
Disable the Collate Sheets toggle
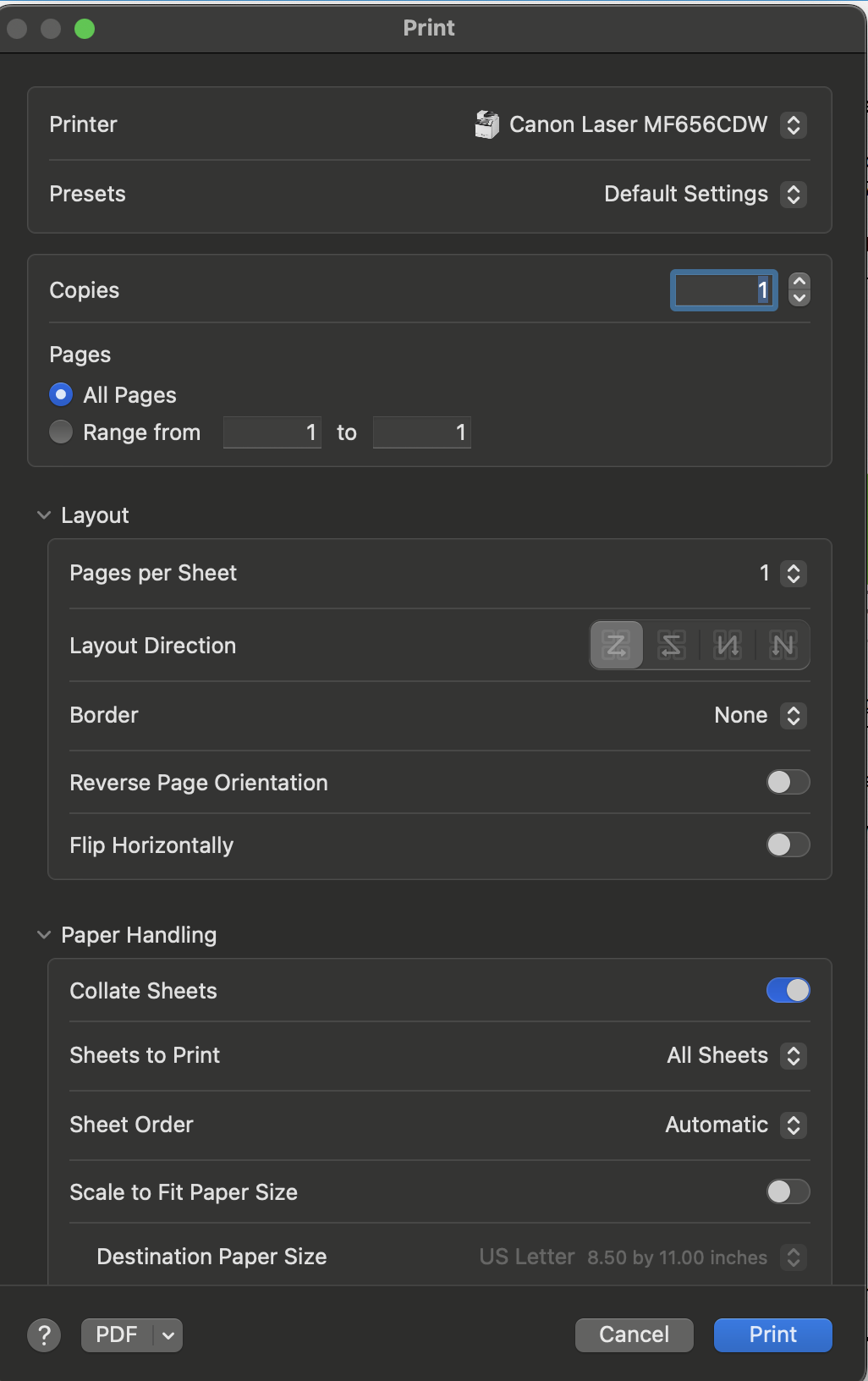tap(788, 990)
